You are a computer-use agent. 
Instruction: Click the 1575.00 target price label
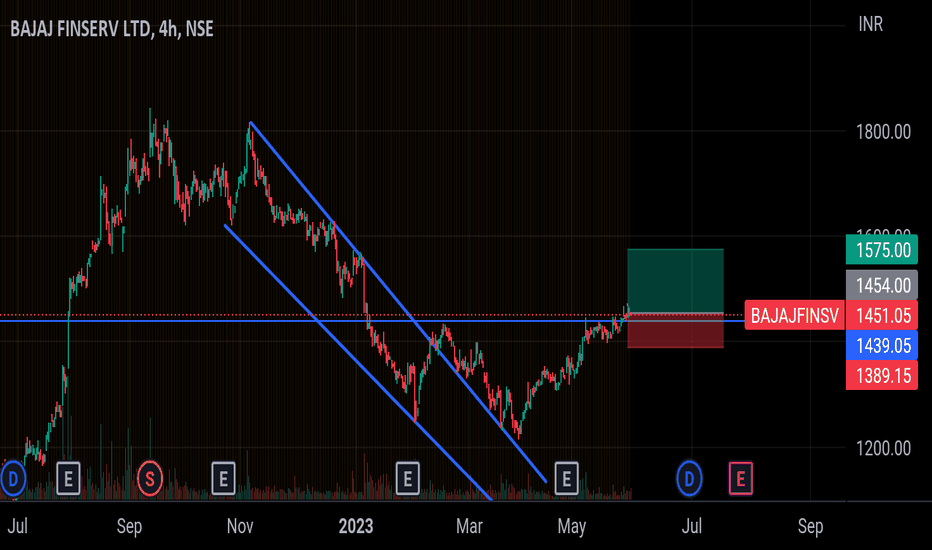(882, 250)
